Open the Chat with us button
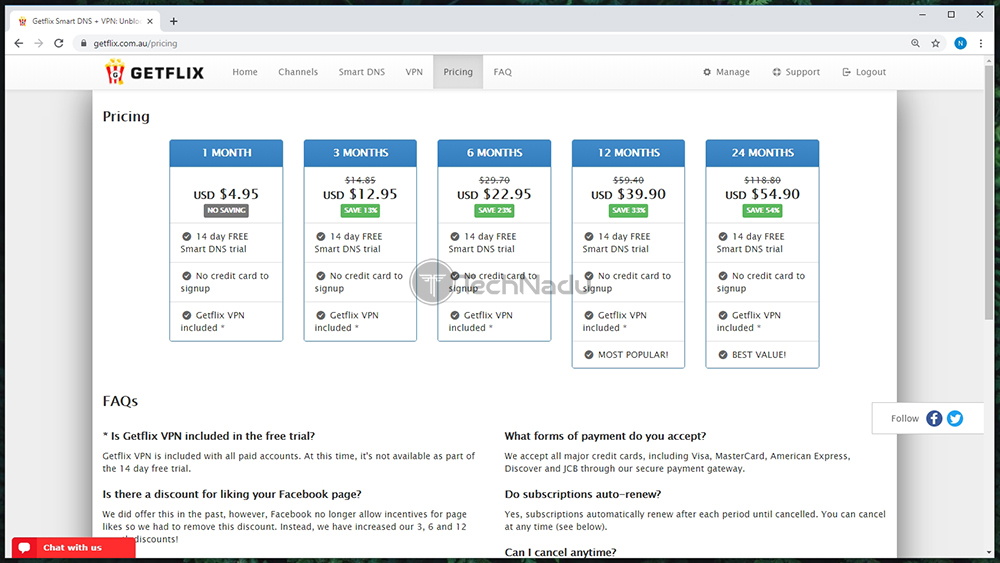1000x563 pixels. 73,548
